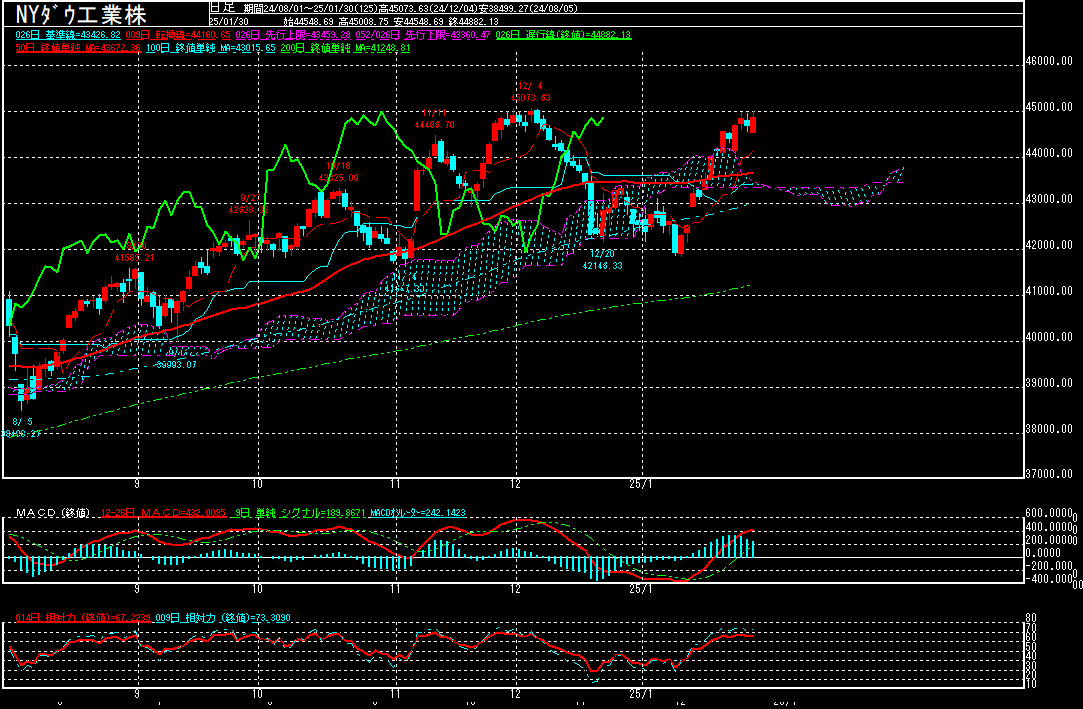This screenshot has width=1083, height=709.
Task: Select the 026日 先行上限=43459.28 legend
Action: click(293, 35)
